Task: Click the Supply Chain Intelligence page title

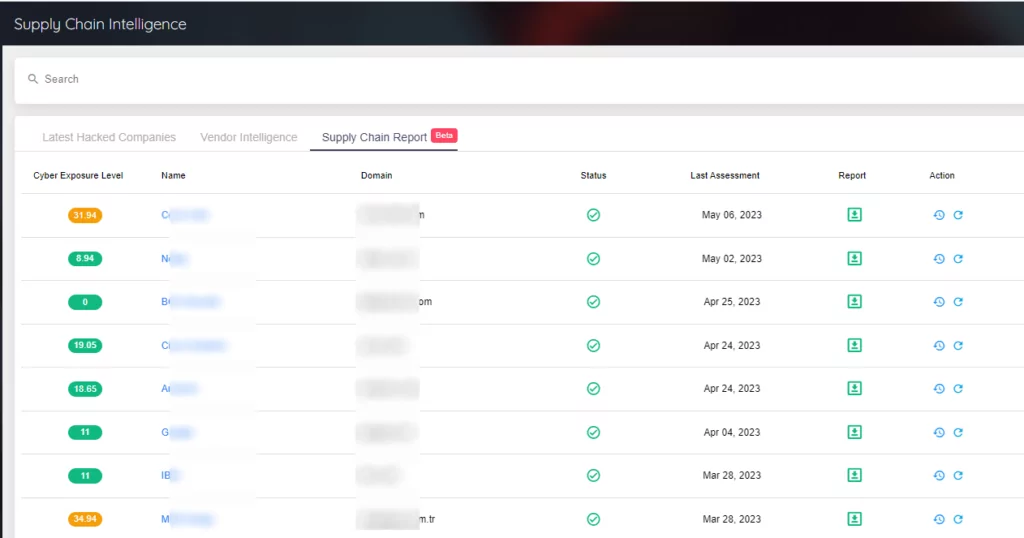Action: (x=100, y=24)
